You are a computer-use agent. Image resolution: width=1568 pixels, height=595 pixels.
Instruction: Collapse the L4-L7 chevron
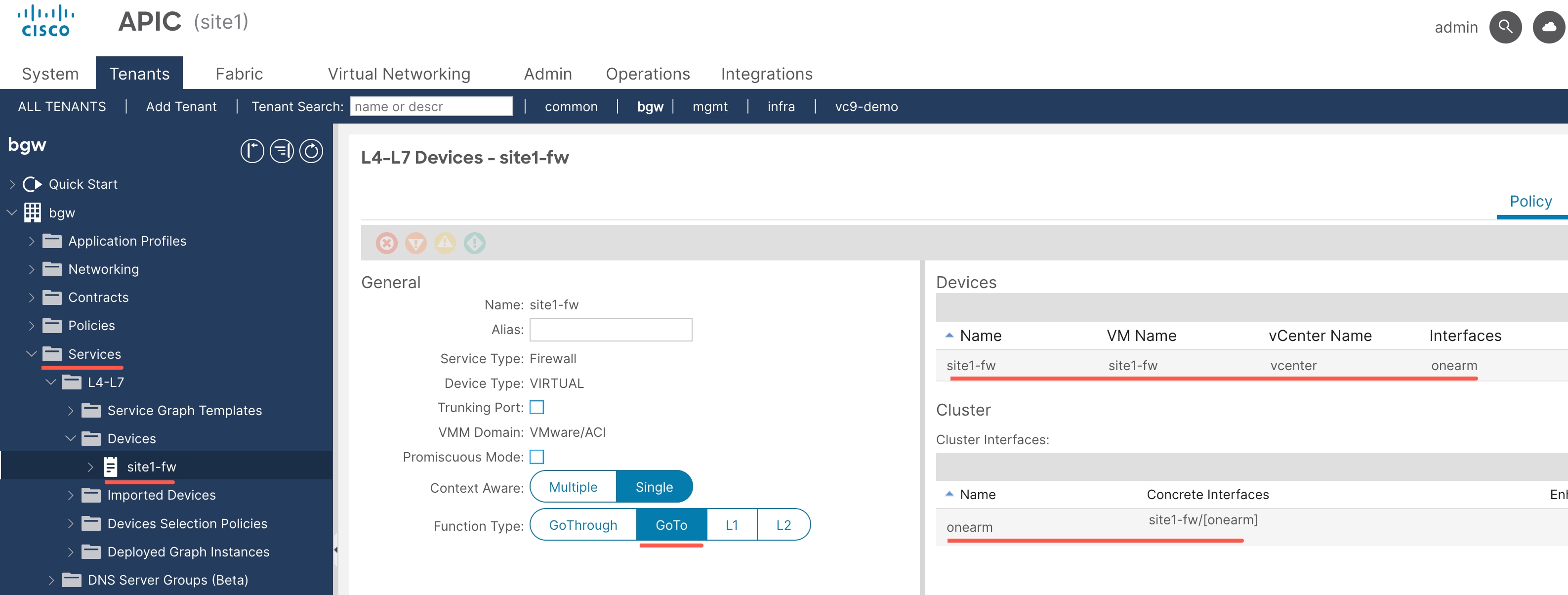point(51,382)
